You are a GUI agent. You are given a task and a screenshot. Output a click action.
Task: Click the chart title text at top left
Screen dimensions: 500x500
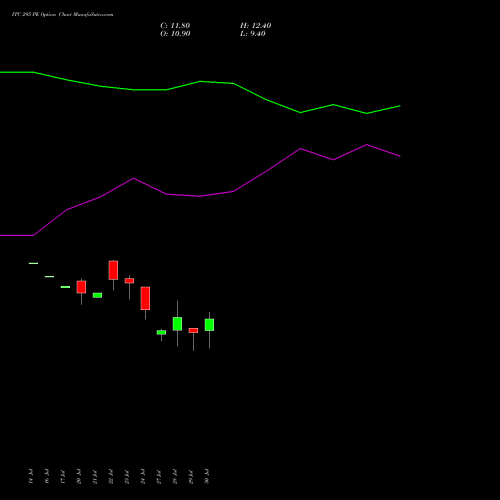pos(62,15)
